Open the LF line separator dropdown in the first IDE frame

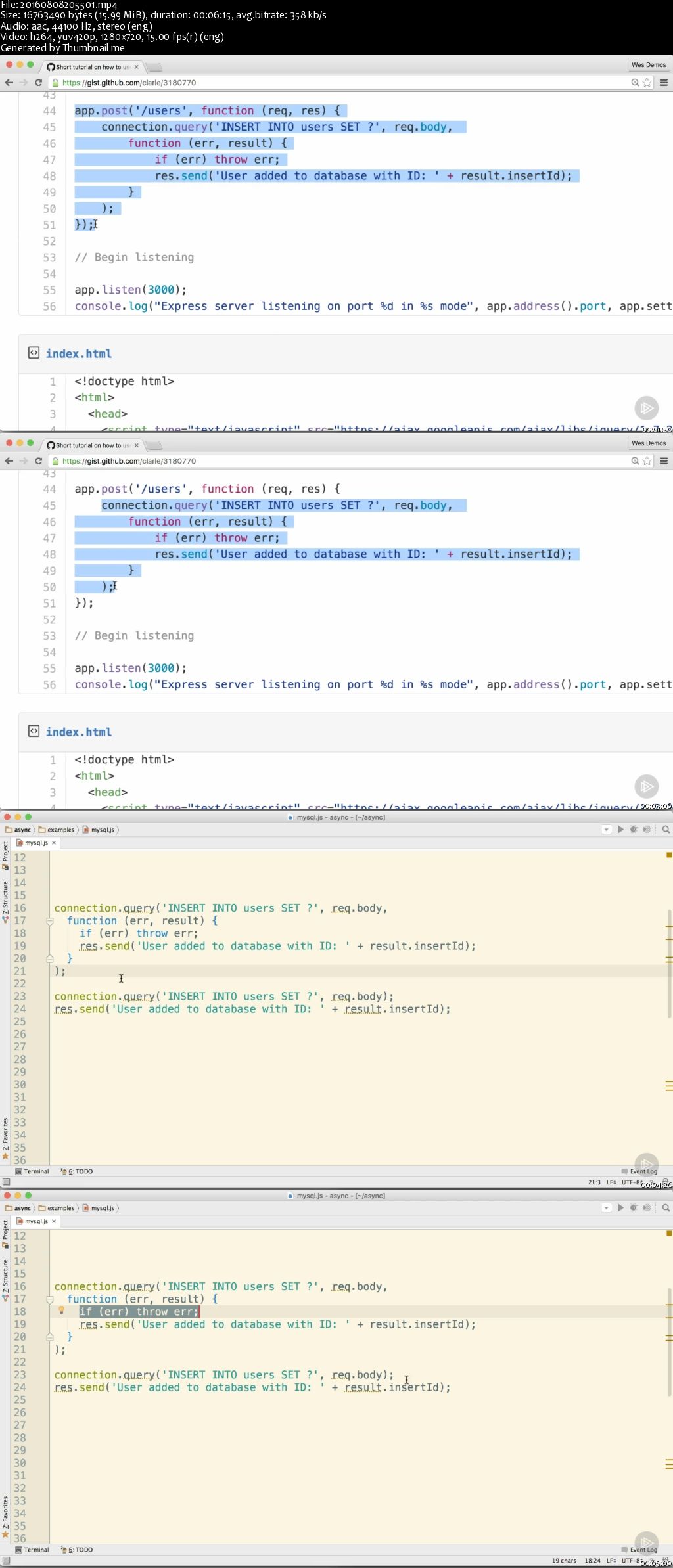(x=612, y=1182)
